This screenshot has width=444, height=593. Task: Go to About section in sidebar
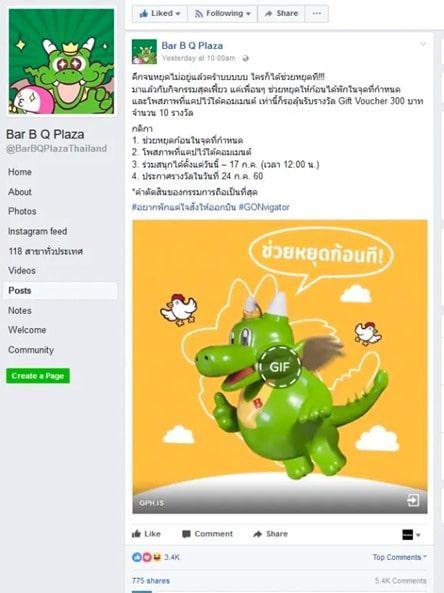20,192
